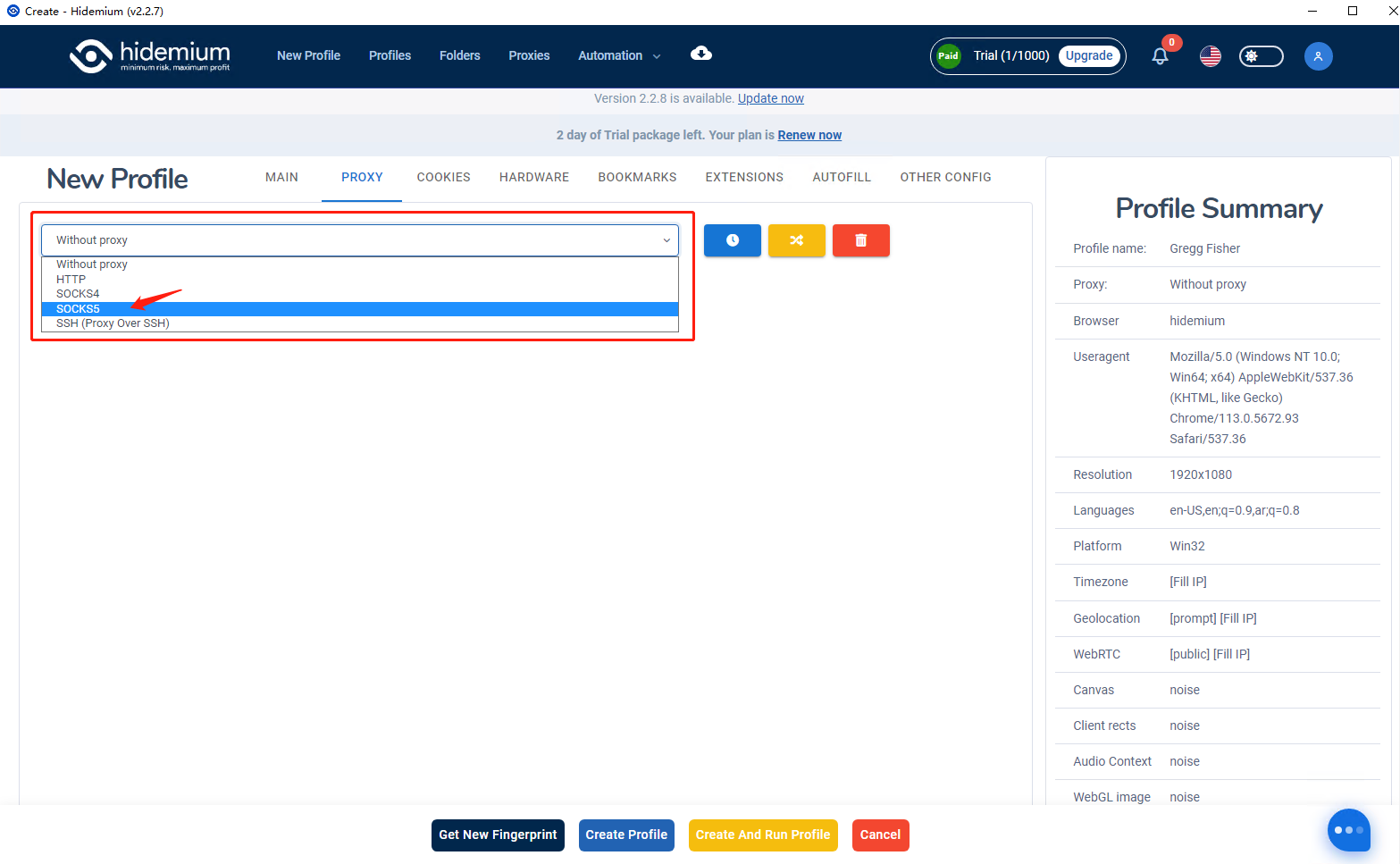This screenshot has height=864, width=1400.
Task: Toggle the light/dark theme switch
Action: click(1261, 56)
